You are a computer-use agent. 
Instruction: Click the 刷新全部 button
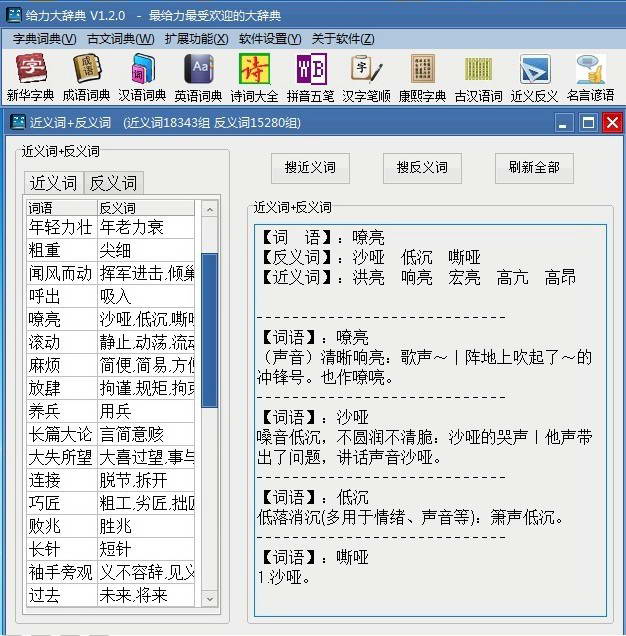coord(534,168)
